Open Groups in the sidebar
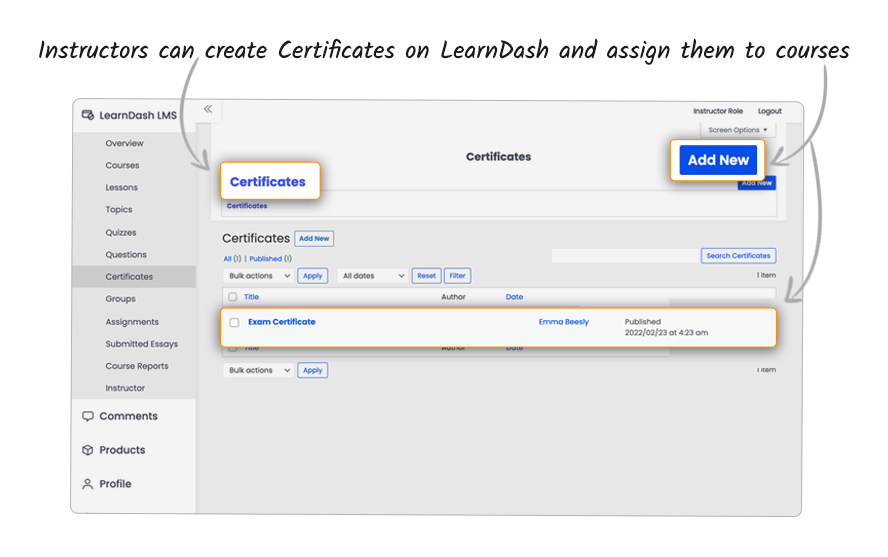The image size is (888, 557). pyautogui.click(x=120, y=299)
